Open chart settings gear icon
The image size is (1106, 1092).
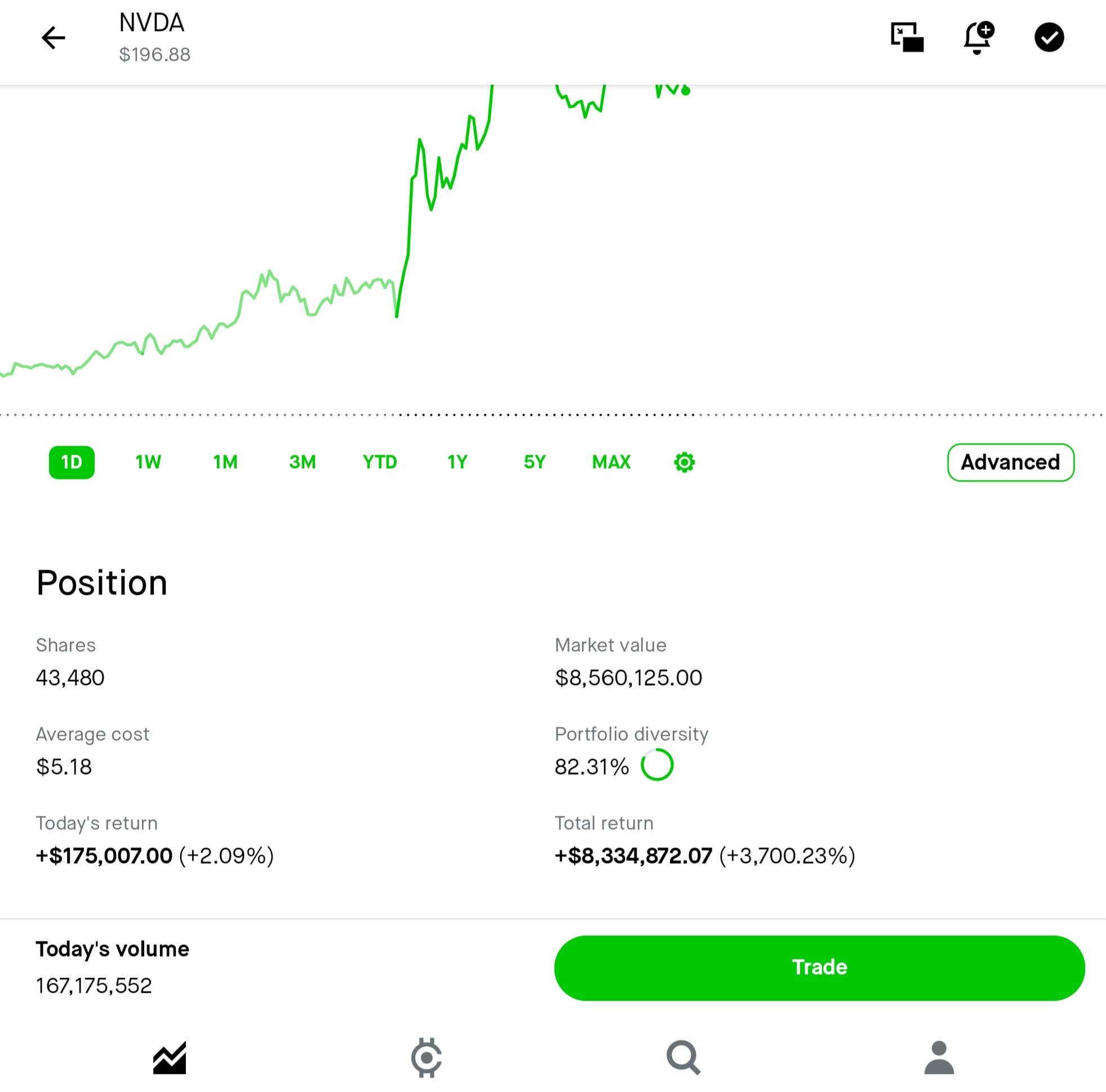[684, 462]
